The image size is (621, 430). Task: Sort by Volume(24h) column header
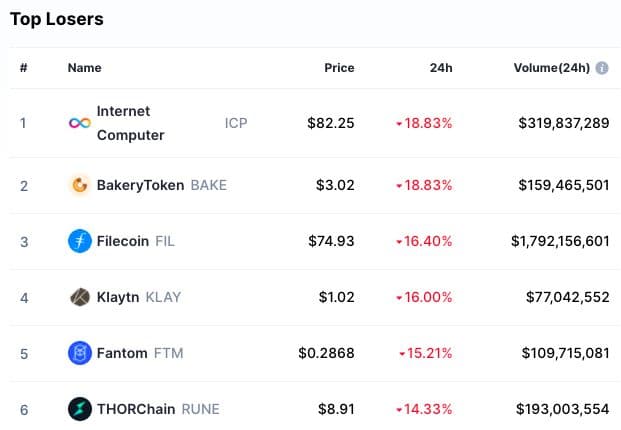point(552,68)
